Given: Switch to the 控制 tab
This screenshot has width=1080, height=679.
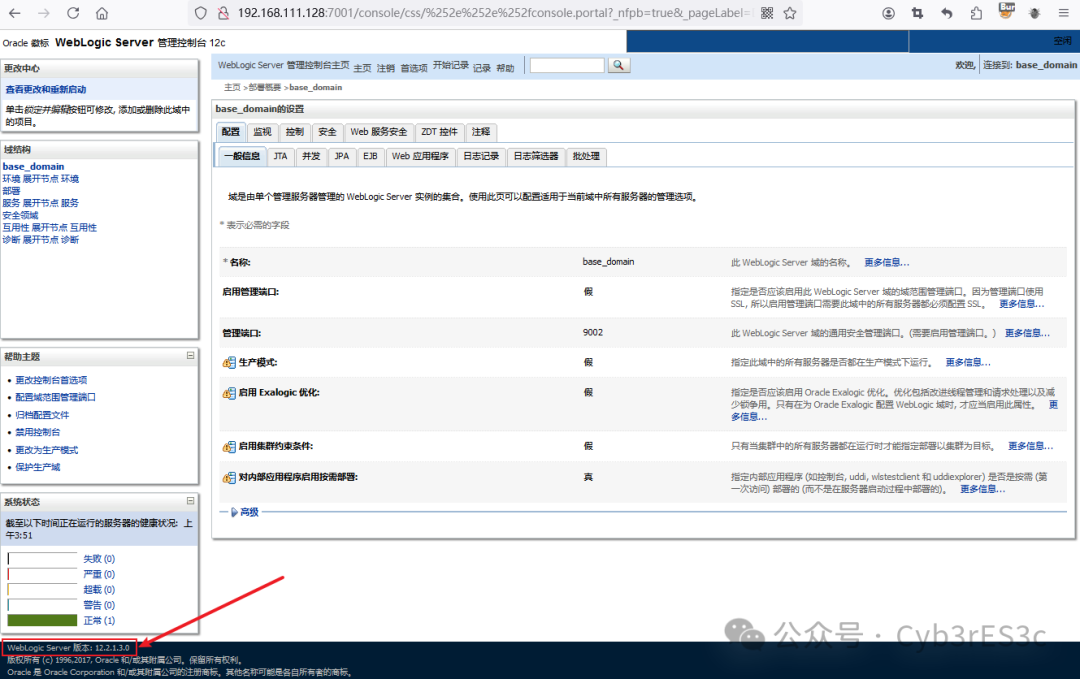Looking at the screenshot, I should point(295,132).
